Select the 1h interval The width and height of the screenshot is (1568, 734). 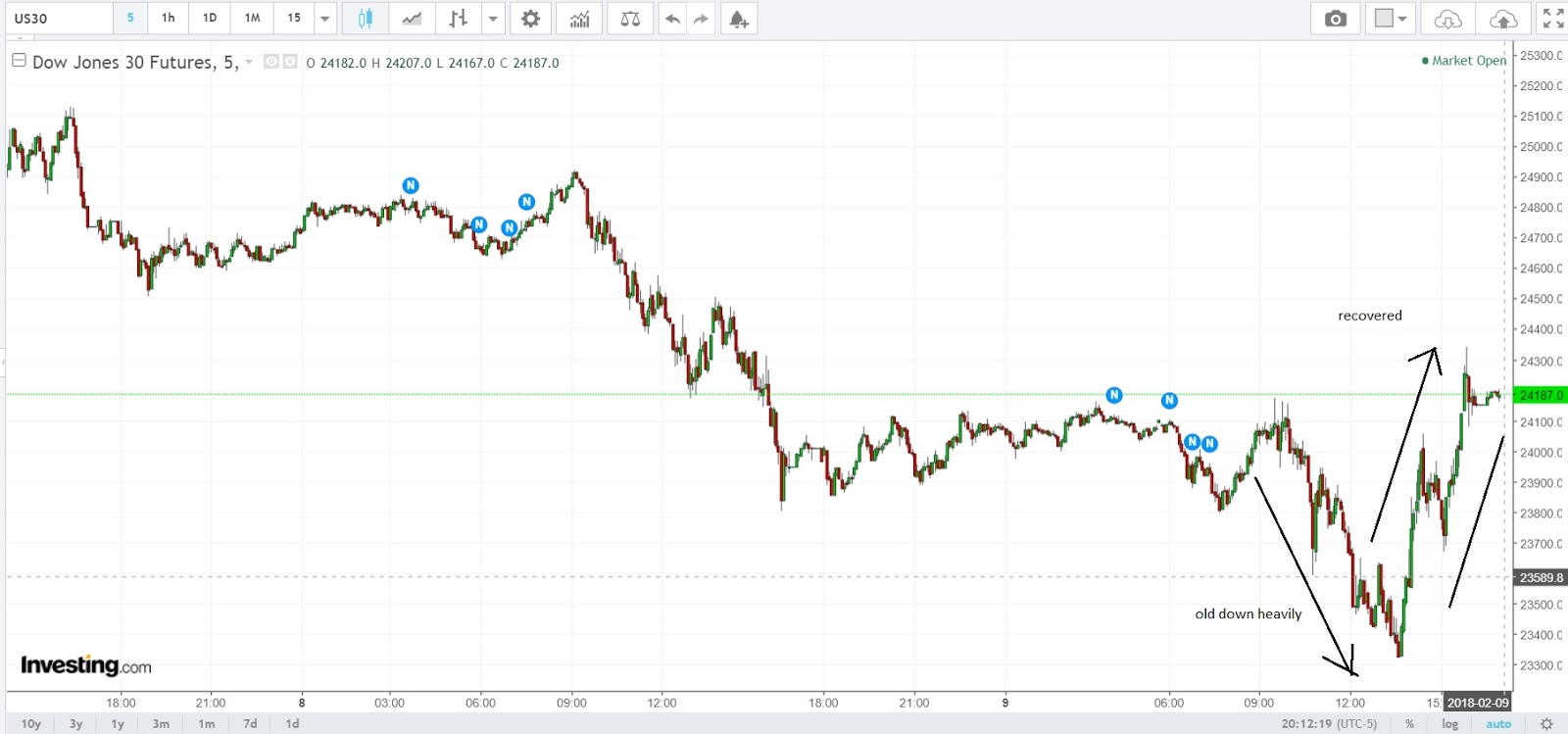pos(169,19)
